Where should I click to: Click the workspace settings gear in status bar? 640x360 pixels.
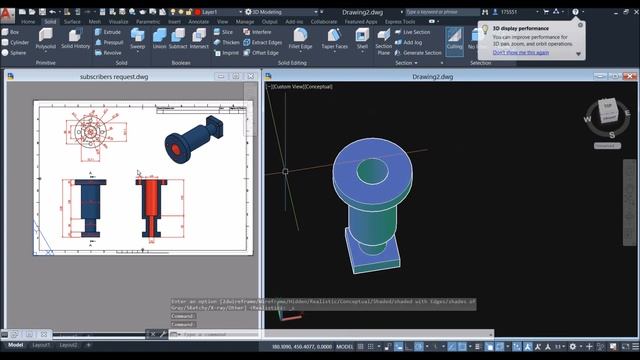pyautogui.click(x=573, y=347)
